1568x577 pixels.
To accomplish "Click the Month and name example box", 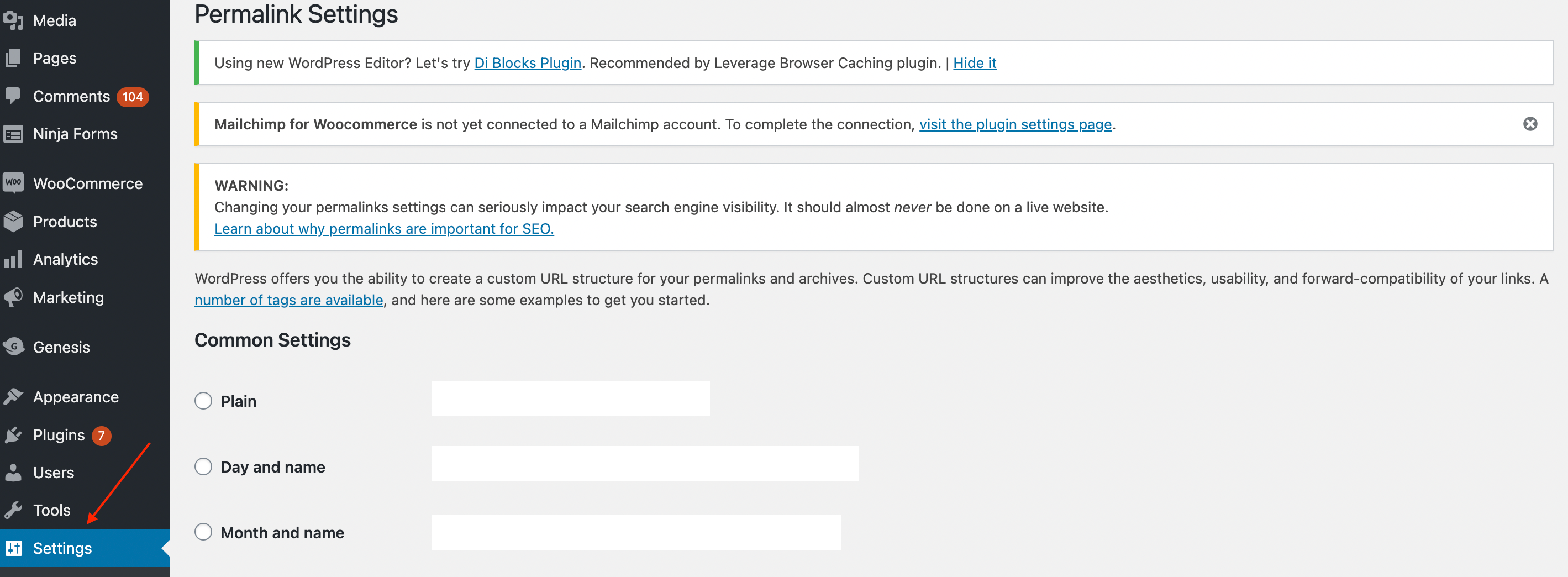I will coord(636,533).
